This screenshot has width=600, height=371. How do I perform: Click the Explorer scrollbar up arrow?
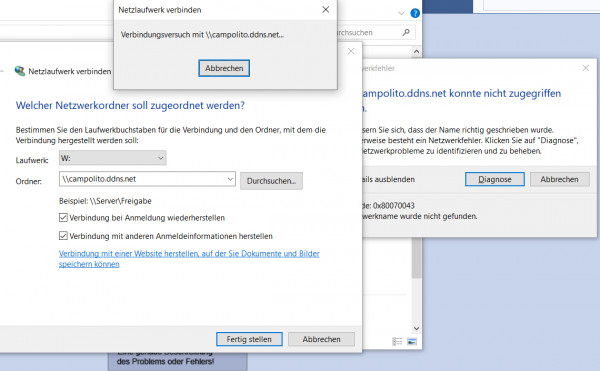(x=416, y=51)
